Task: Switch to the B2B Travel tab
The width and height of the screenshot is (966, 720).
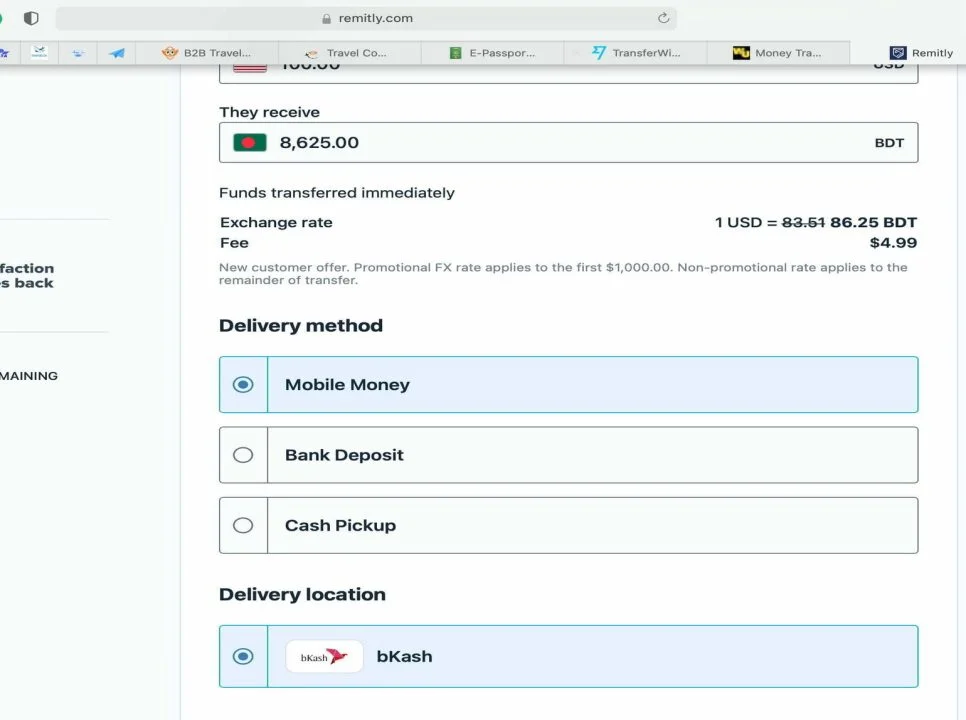Action: coord(206,53)
